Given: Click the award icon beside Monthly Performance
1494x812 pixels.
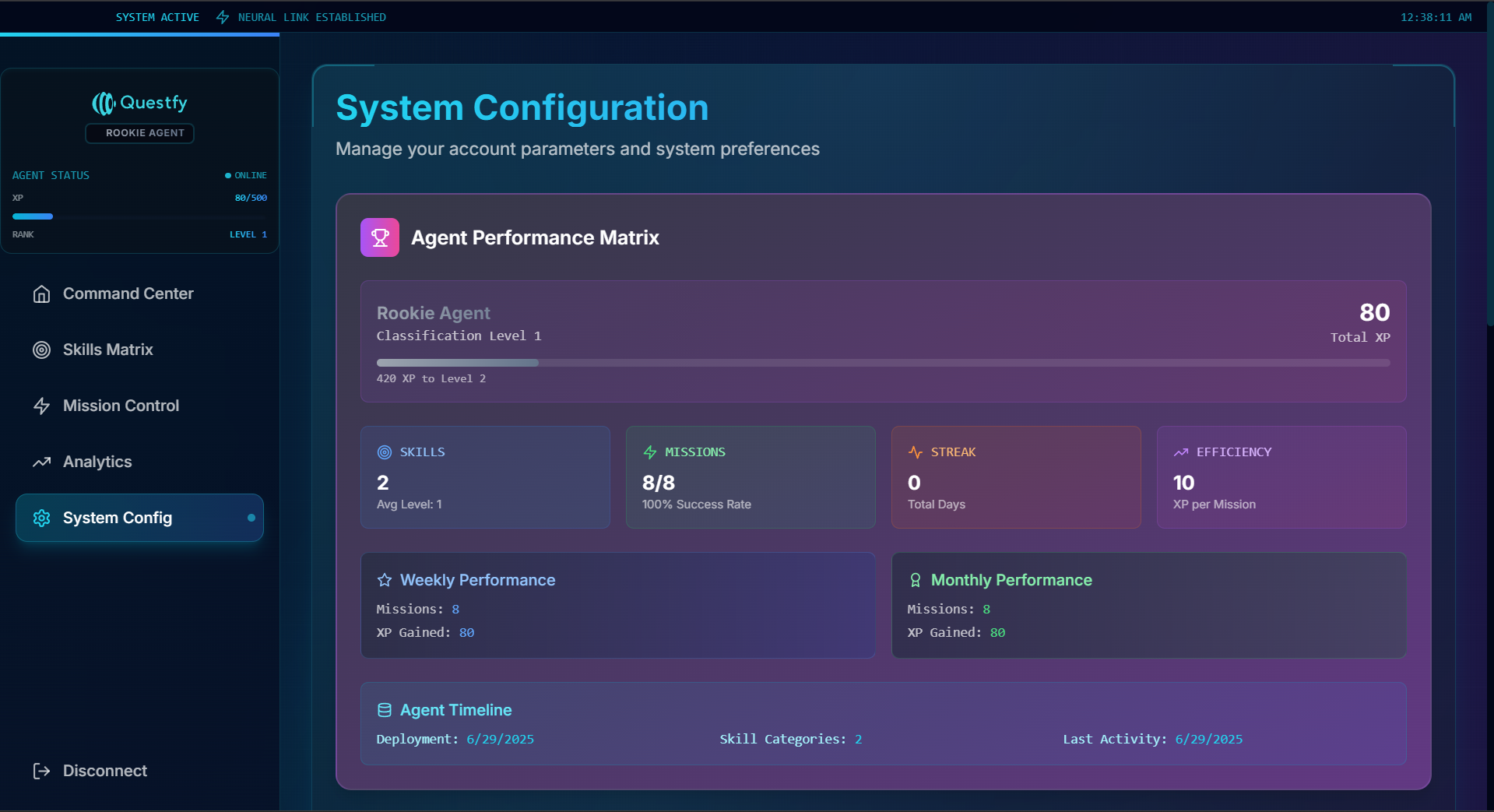Looking at the screenshot, I should 916,580.
